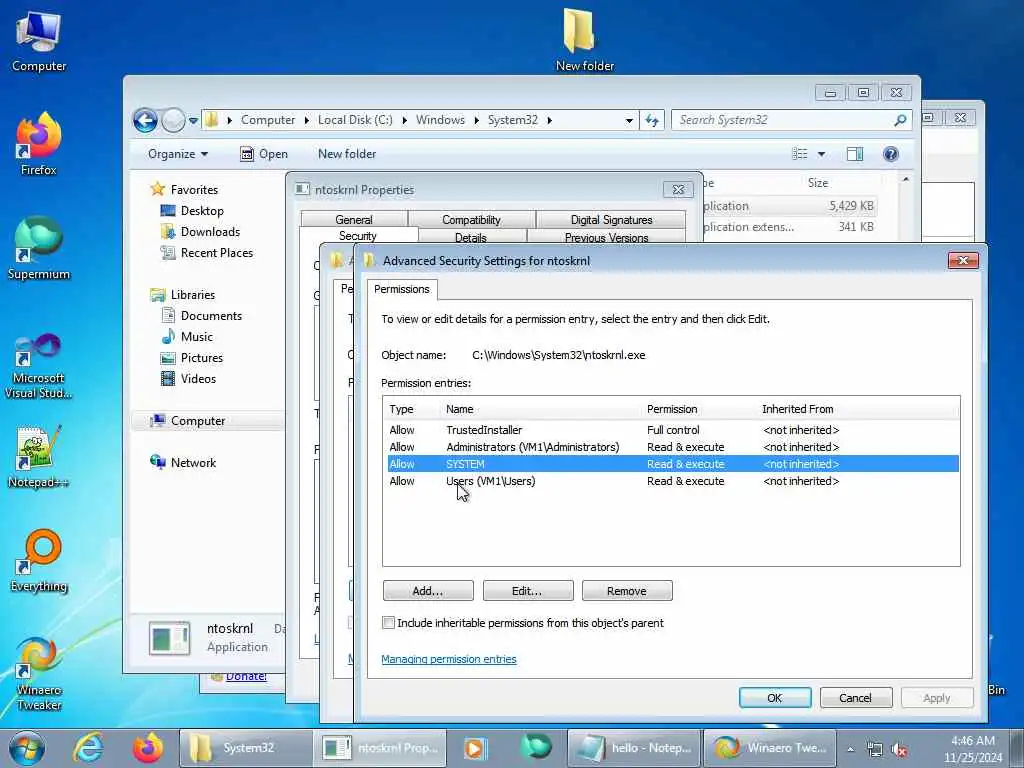
Task: Open Supermium from the taskbar
Action: coord(536,747)
